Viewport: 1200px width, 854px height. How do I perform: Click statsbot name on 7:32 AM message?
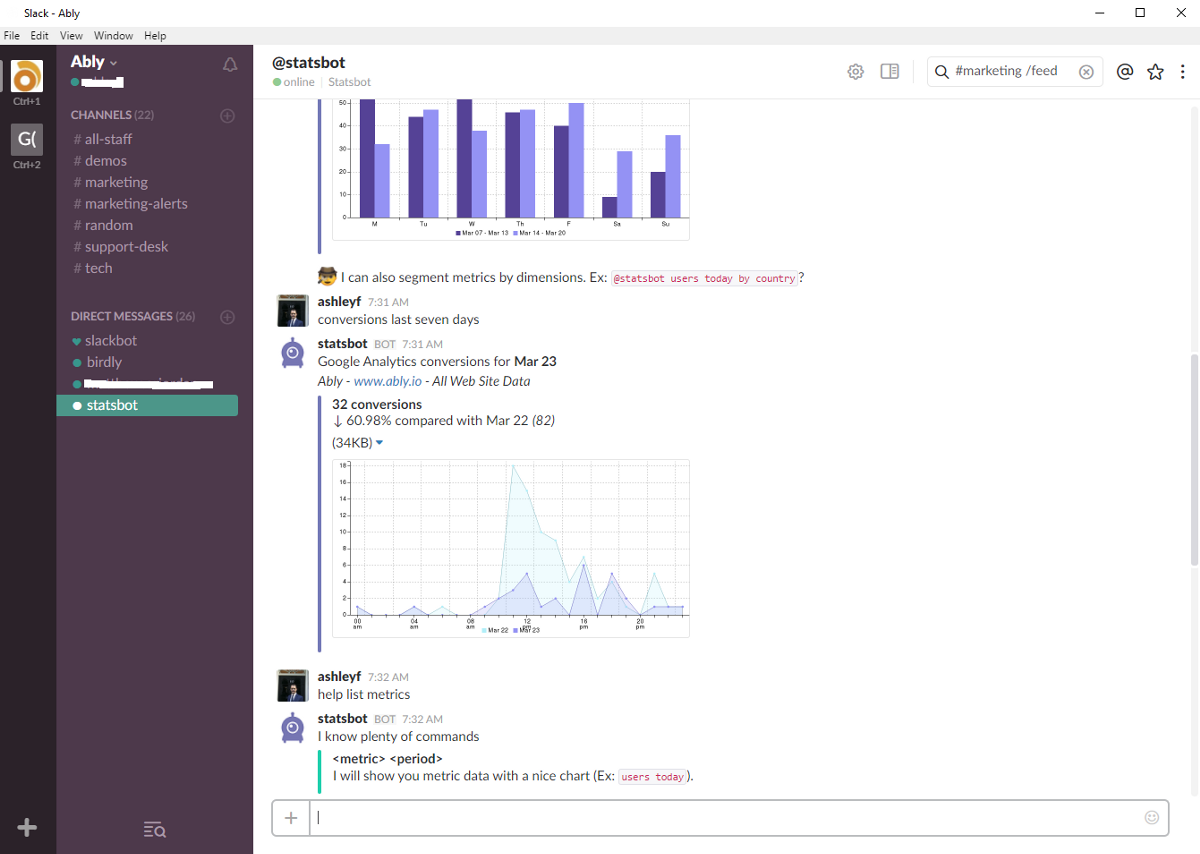point(343,719)
